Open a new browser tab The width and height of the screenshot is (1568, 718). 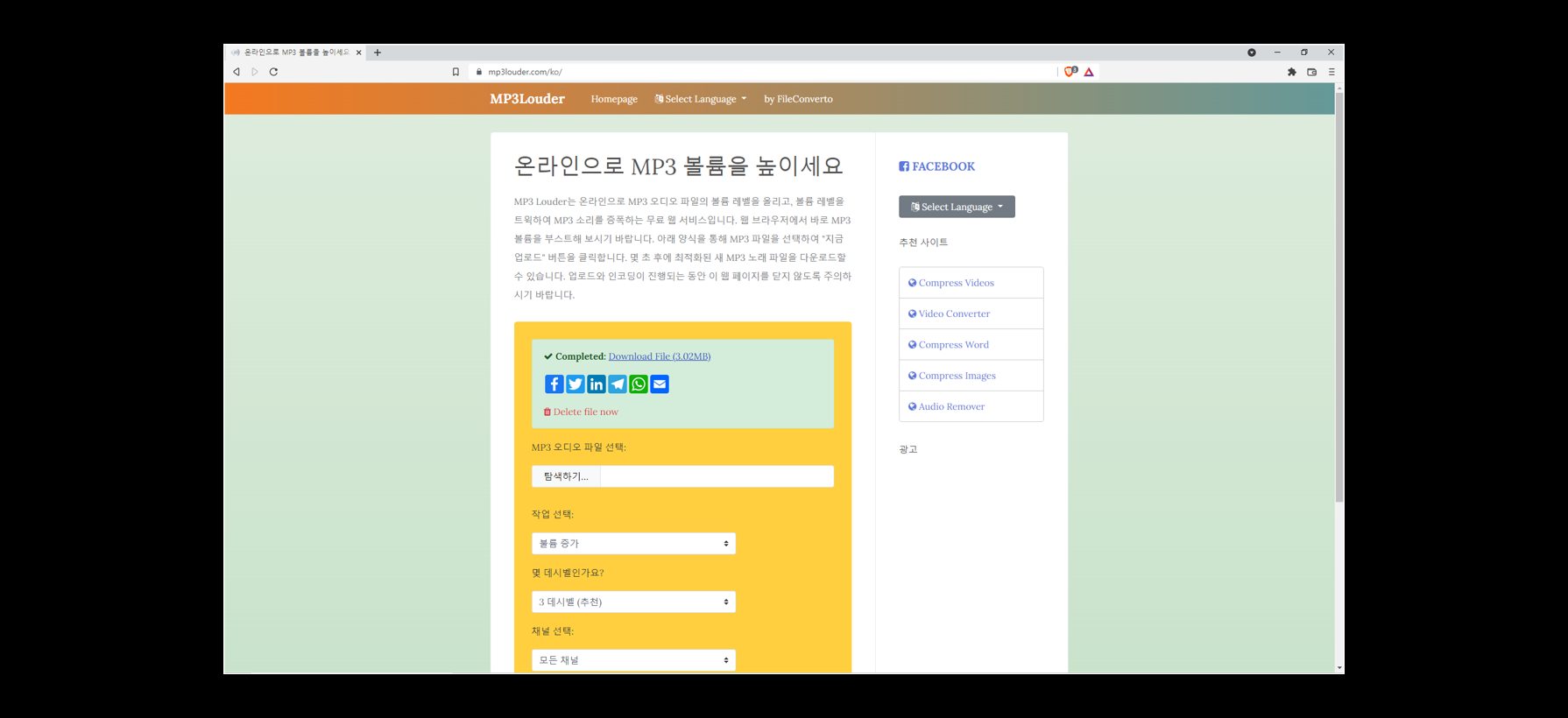tap(378, 53)
